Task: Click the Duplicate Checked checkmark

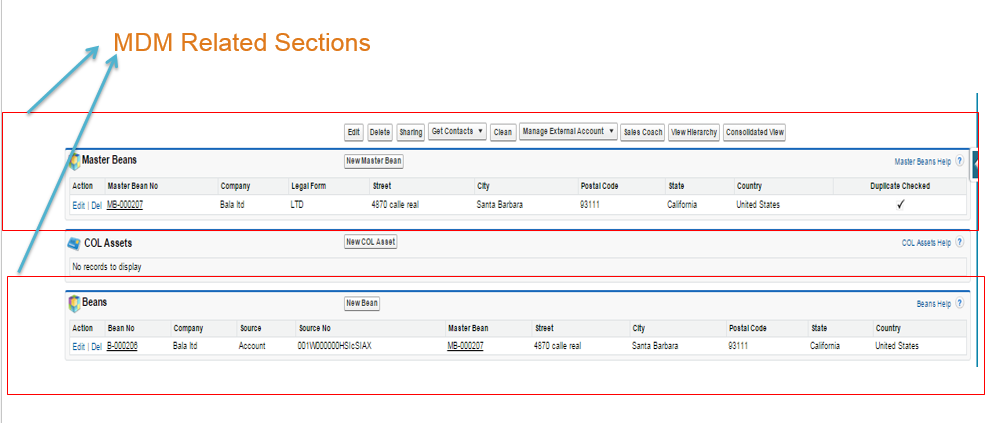Action: [900, 205]
